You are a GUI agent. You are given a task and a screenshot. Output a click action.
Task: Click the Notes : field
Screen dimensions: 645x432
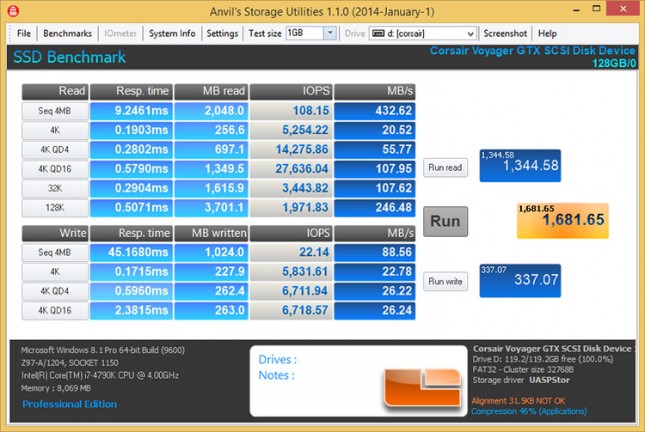tap(276, 375)
